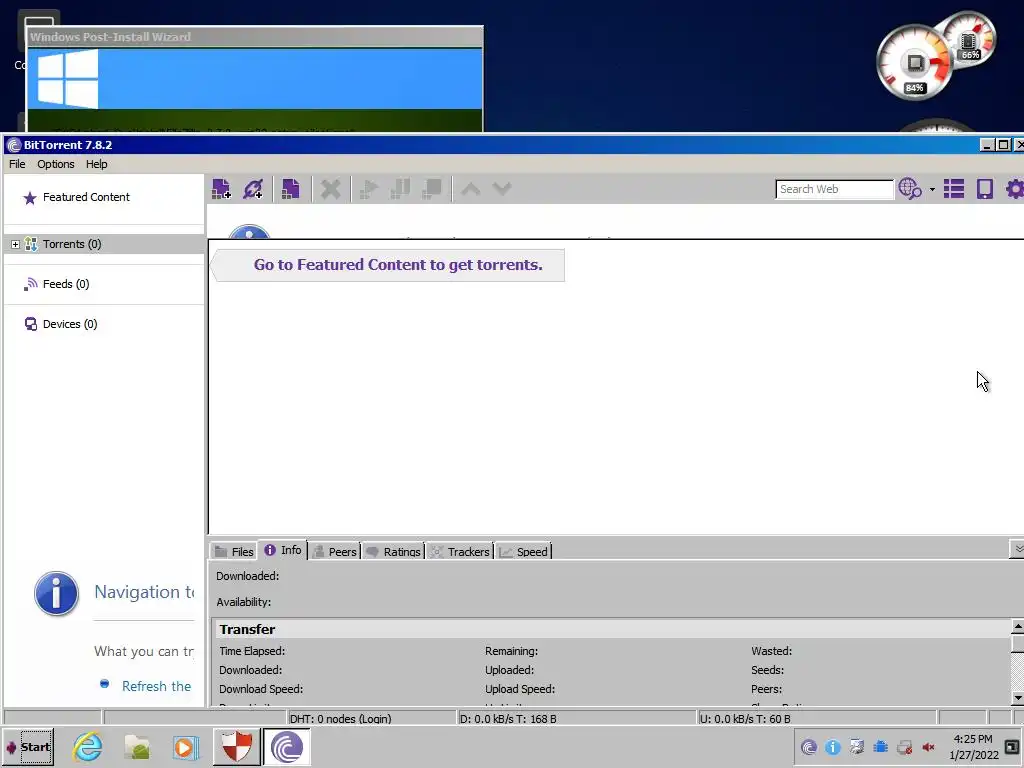The height and width of the screenshot is (768, 1024).
Task: Toggle the category list view icon
Action: (x=953, y=189)
